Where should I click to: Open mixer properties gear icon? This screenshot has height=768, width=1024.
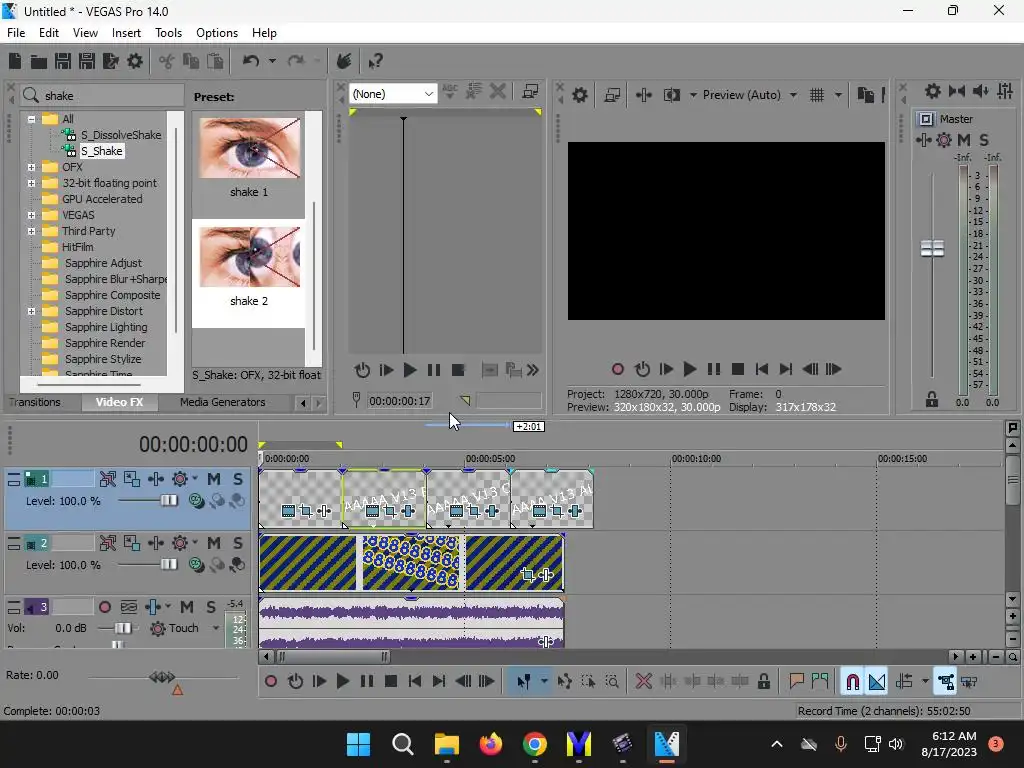933,91
